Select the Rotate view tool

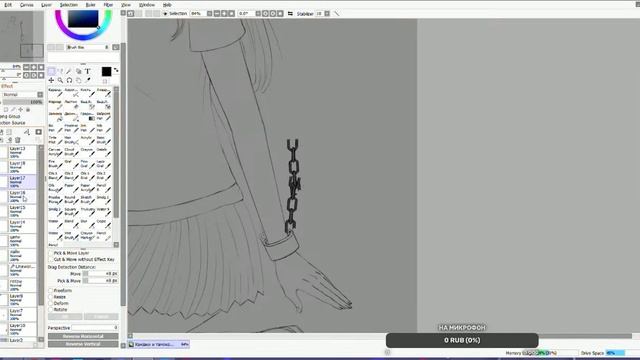pos(69,80)
